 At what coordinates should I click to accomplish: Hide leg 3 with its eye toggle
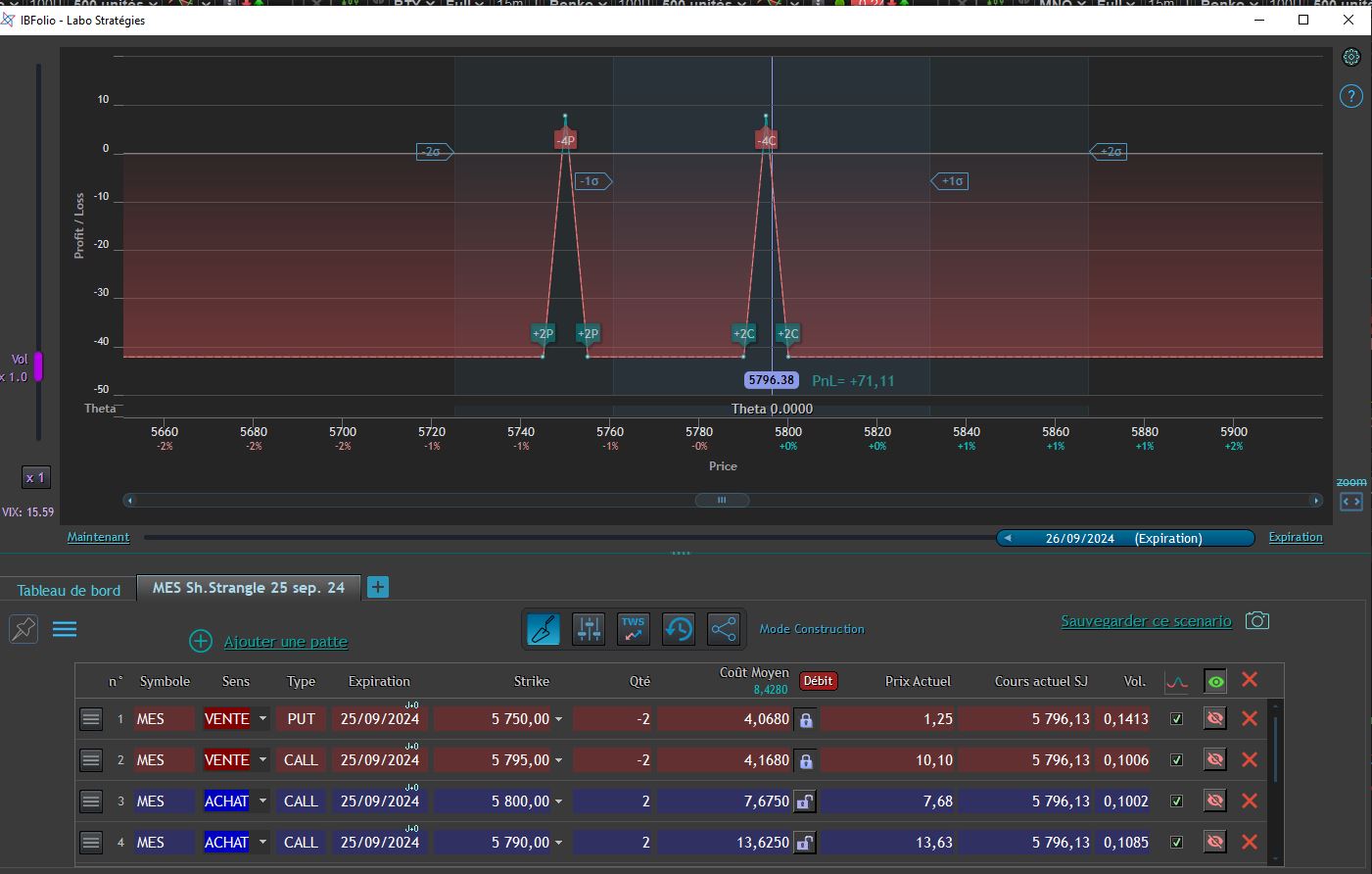[1215, 801]
